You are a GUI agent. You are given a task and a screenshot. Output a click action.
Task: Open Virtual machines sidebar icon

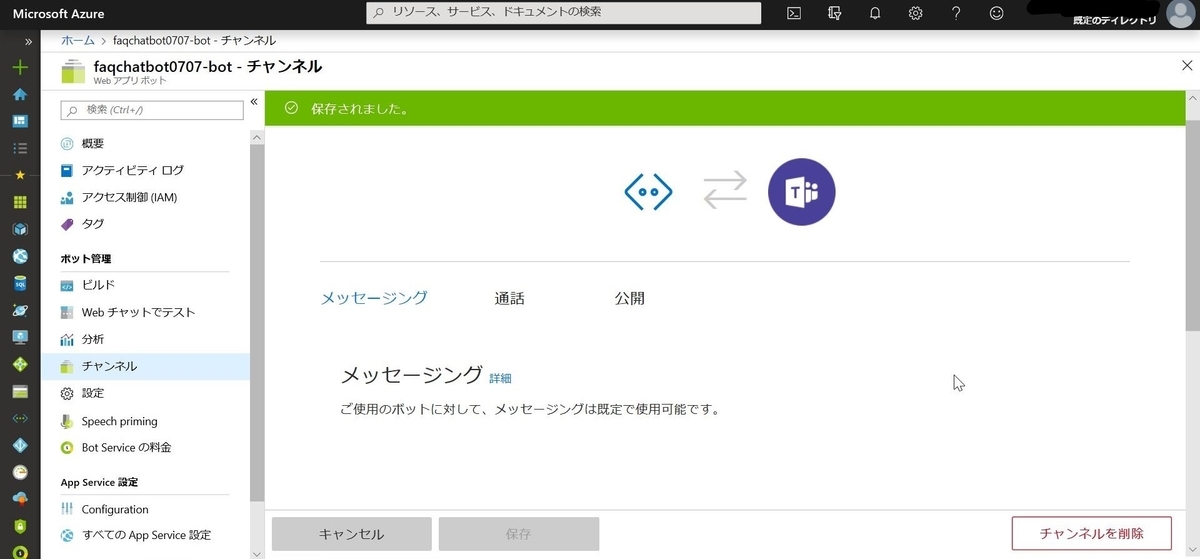tap(20, 337)
